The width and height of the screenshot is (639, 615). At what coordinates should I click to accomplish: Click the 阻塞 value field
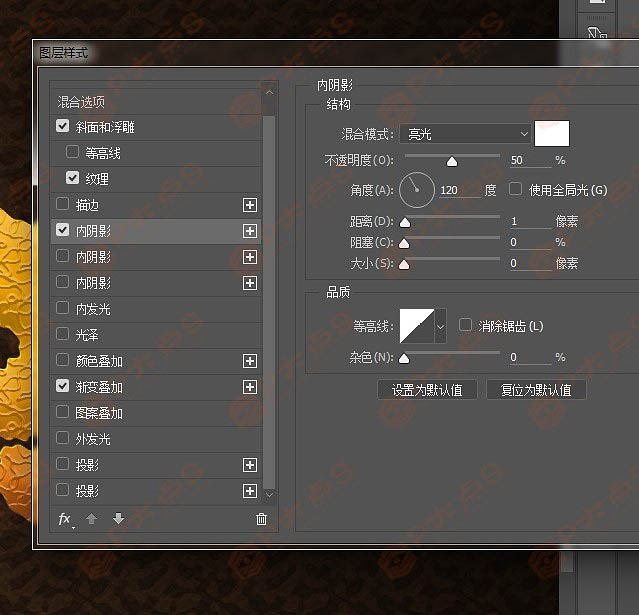[x=531, y=242]
